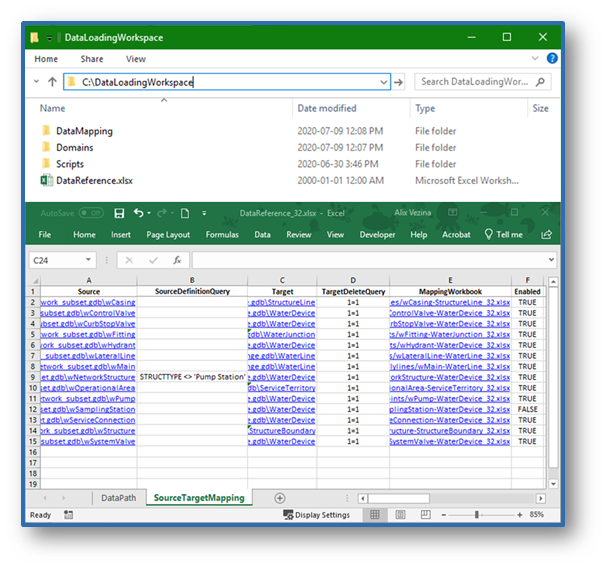Open the Explorer quick access toolbar dropdown

pos(50,38)
